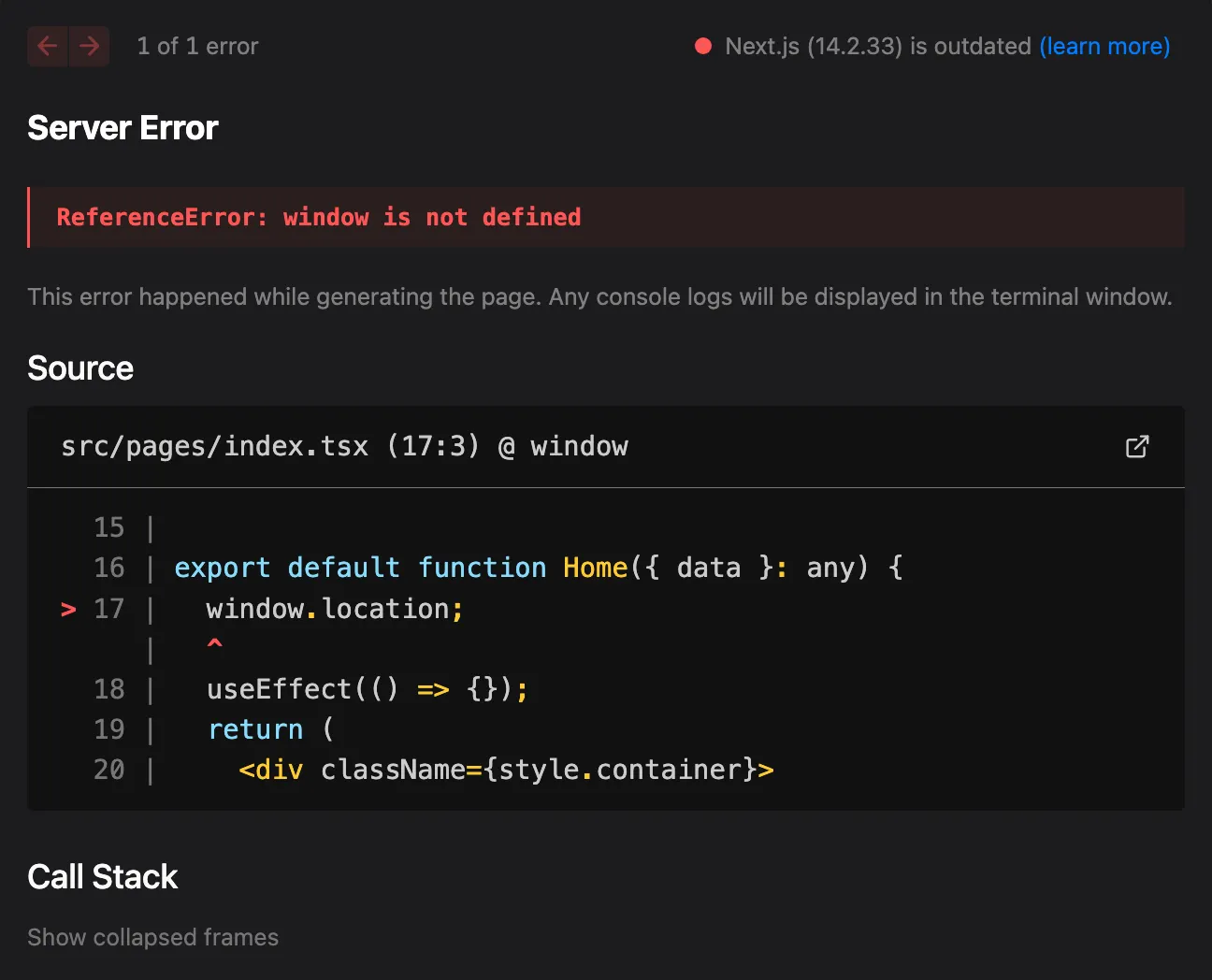Click 'ReferenceError: window is not defined' message
Viewport: 1212px width, 980px height.
tap(319, 217)
